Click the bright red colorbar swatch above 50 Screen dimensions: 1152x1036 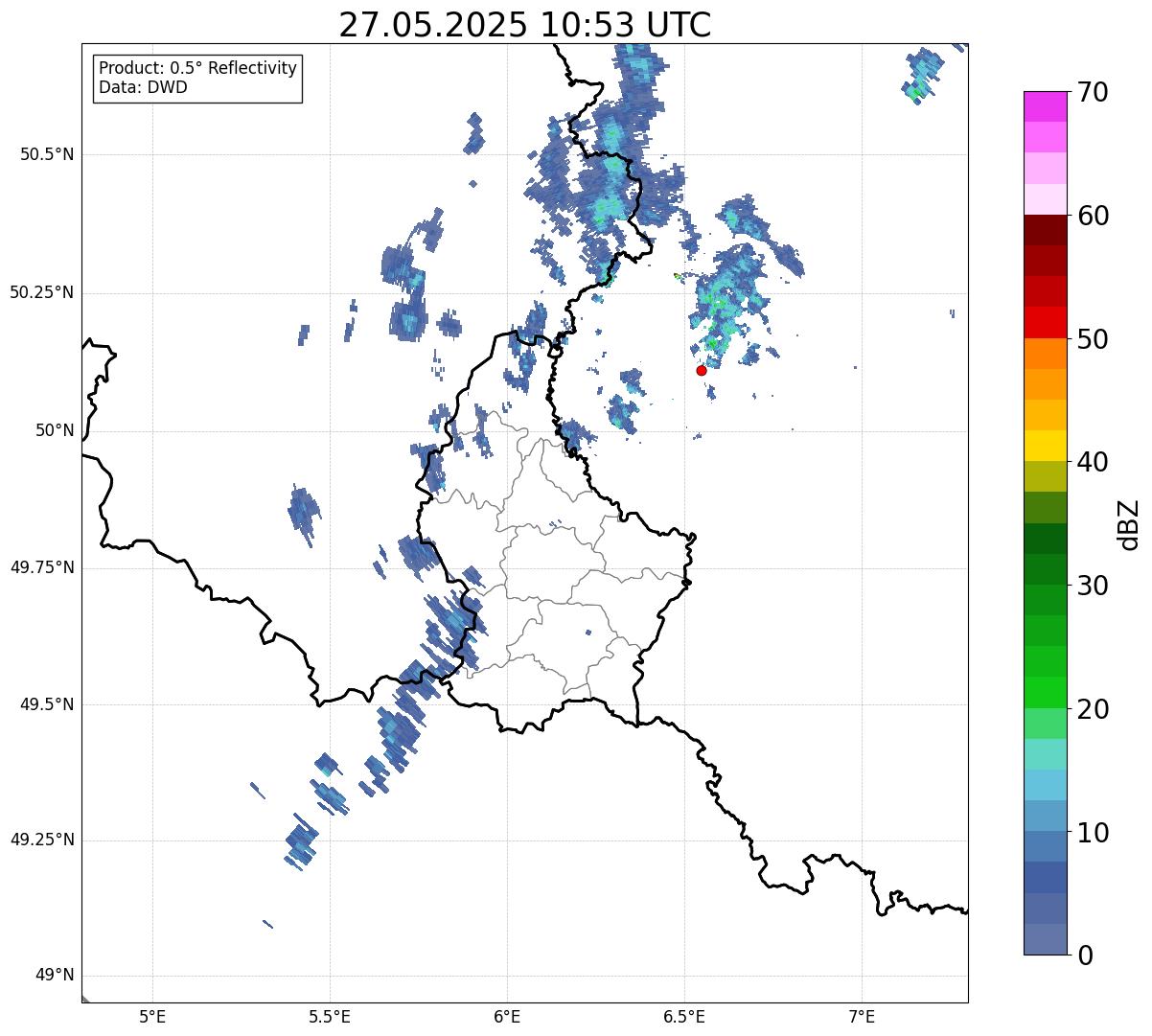click(1046, 323)
